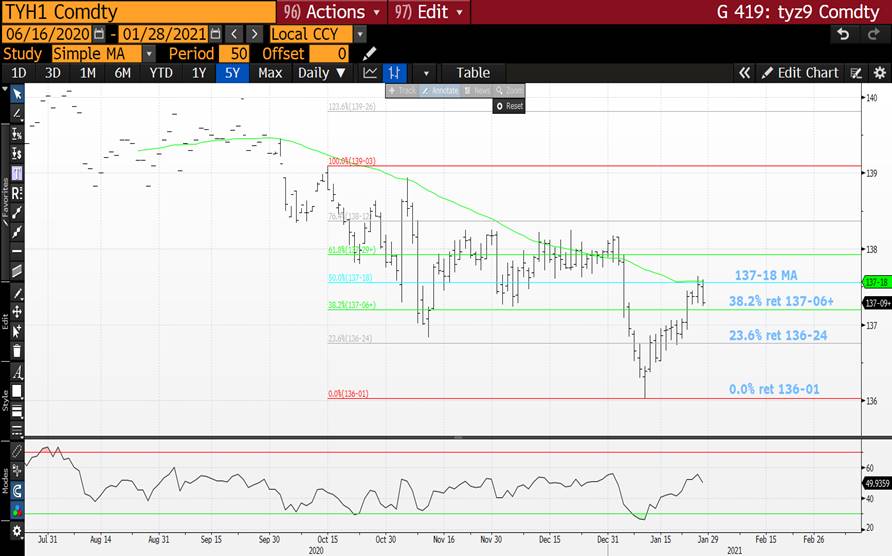Open calendar picker for start date

tap(98, 34)
